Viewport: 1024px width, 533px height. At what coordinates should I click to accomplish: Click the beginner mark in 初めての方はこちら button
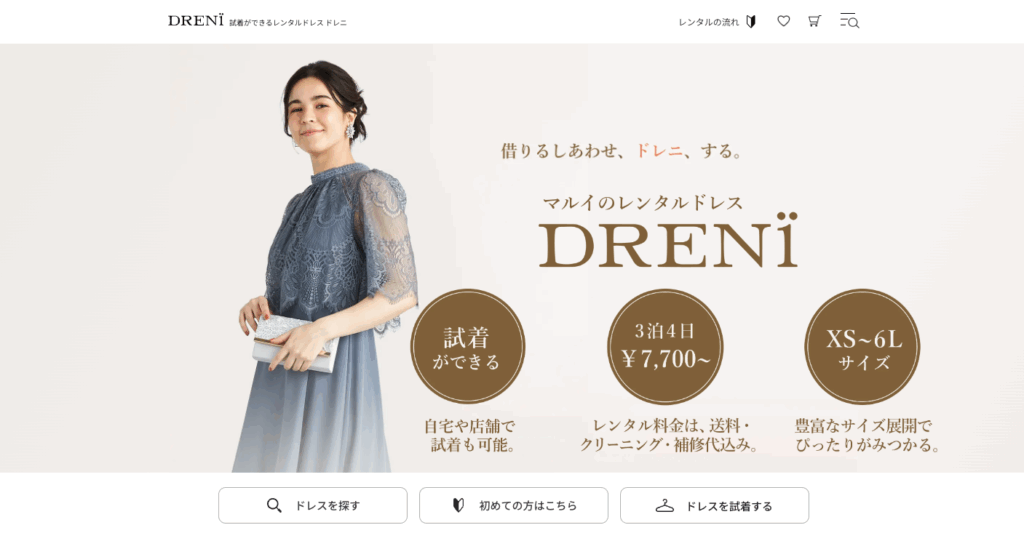pyautogui.click(x=458, y=506)
